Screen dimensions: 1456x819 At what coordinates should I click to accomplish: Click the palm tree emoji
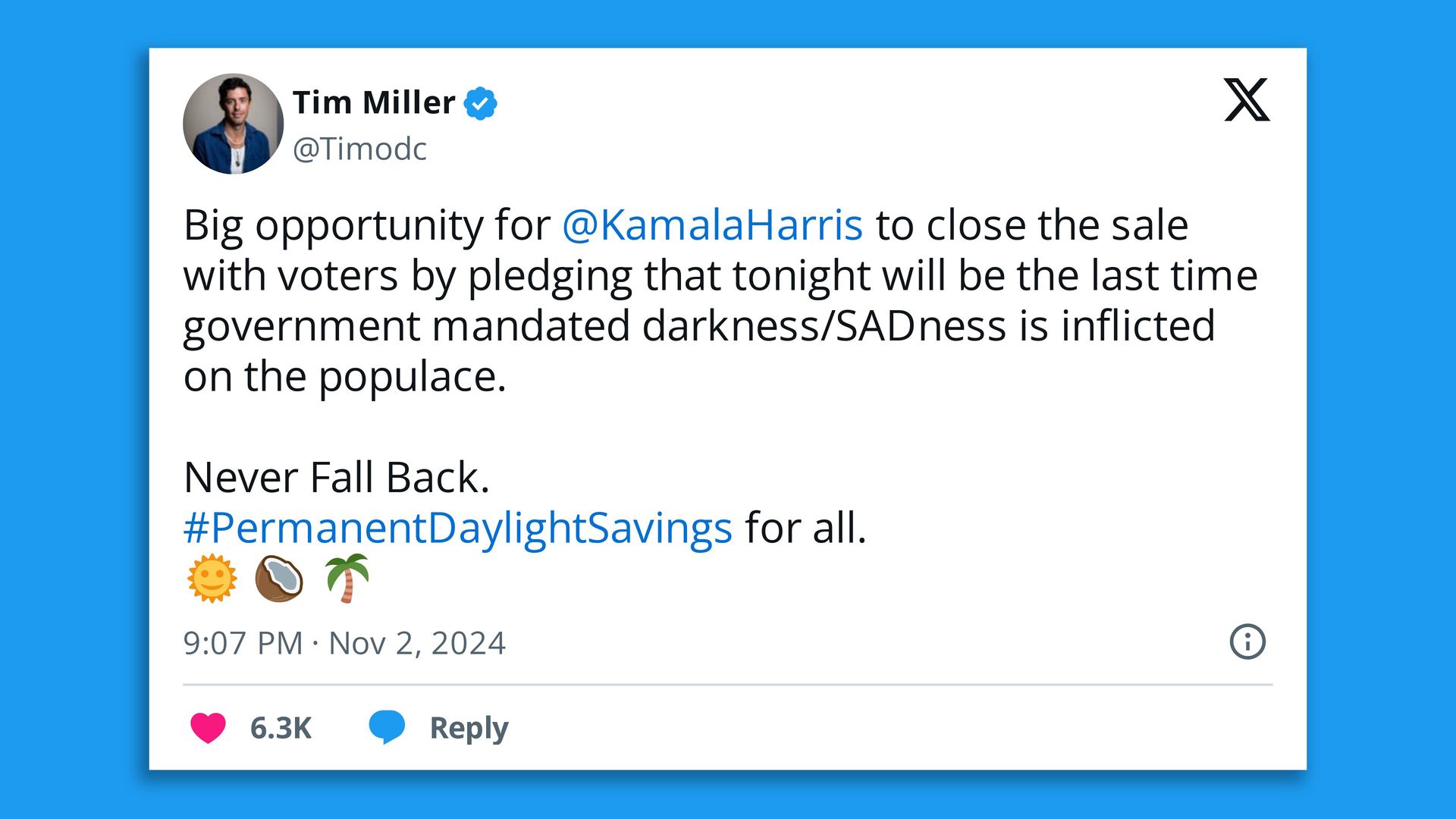347,578
